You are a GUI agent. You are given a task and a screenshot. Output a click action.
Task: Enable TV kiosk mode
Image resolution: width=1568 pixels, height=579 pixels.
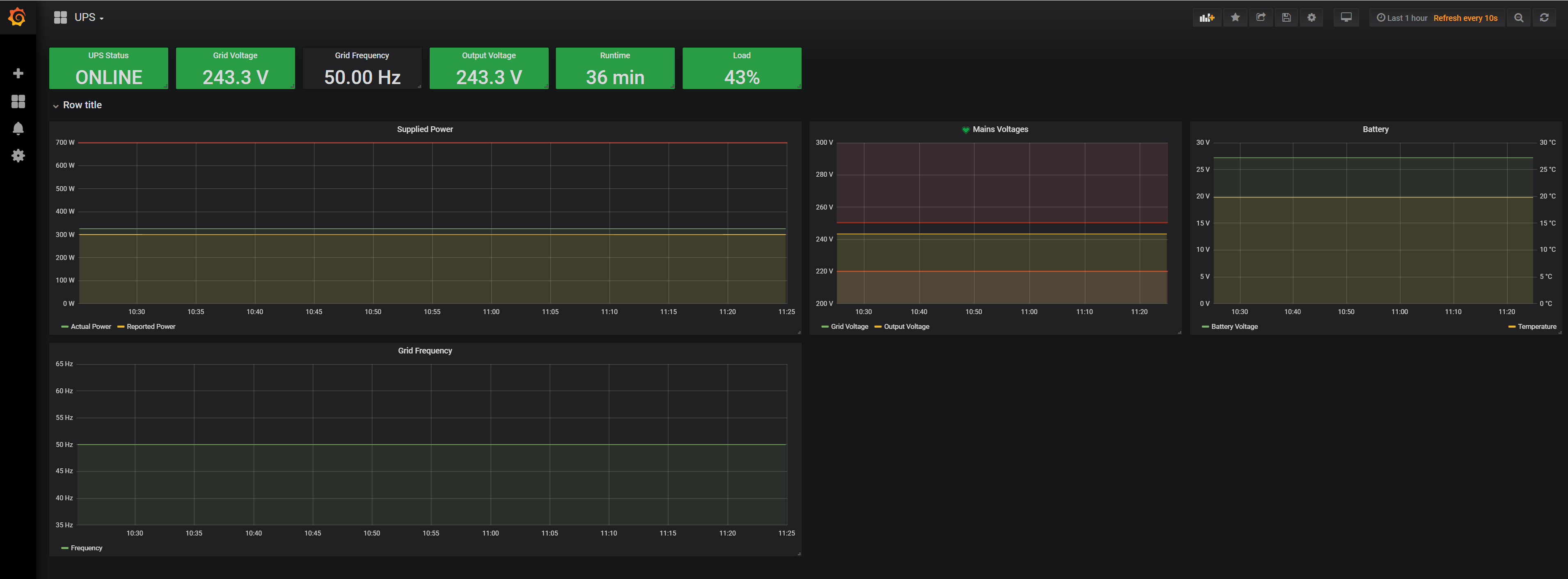point(1346,17)
